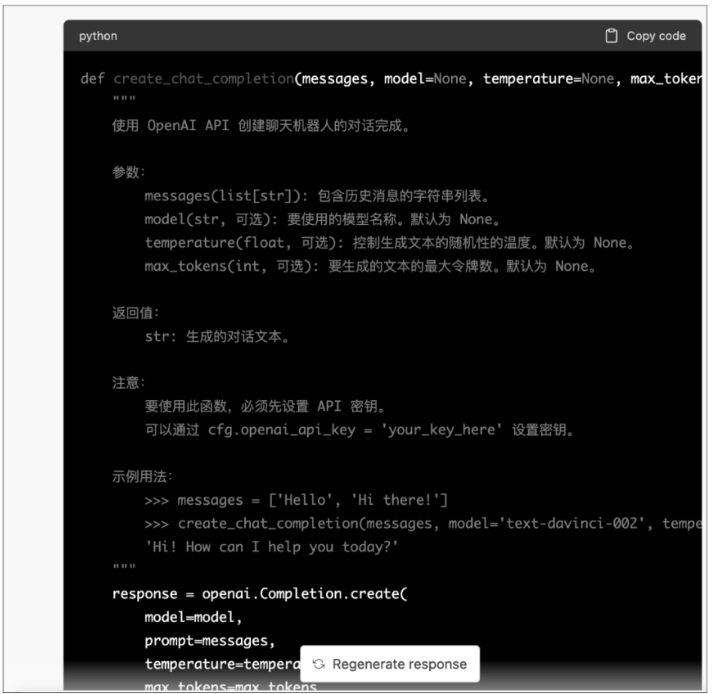Click the python language label in header

point(98,36)
